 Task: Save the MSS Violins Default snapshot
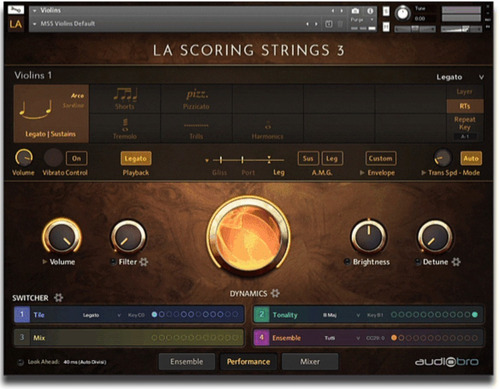click(x=329, y=24)
